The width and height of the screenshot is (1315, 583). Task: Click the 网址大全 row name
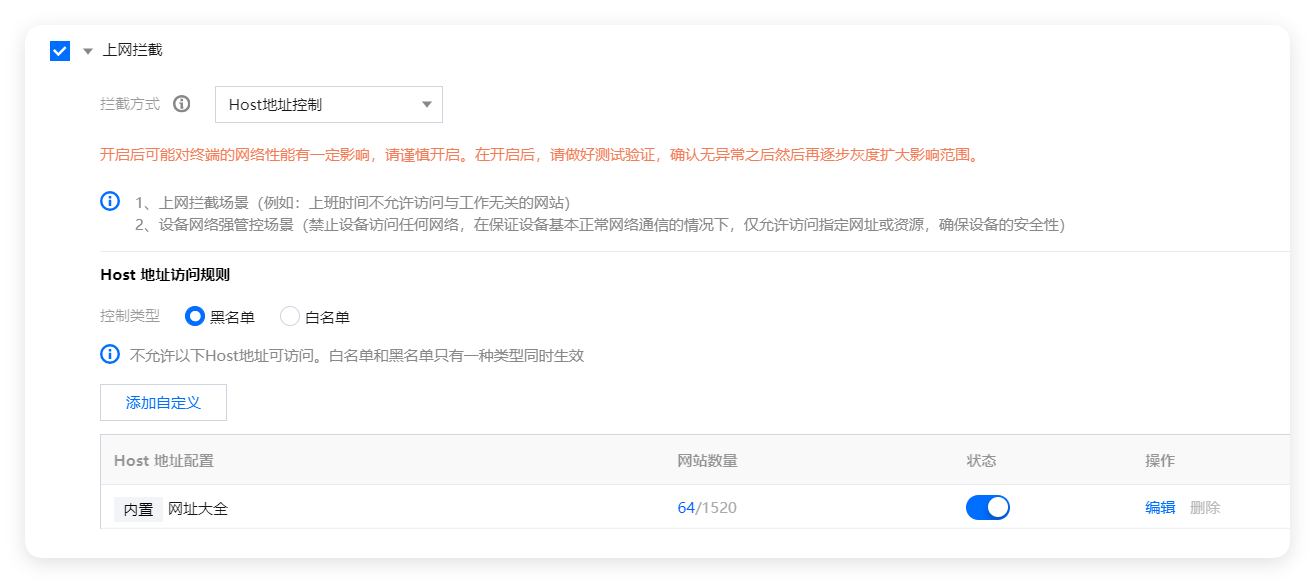click(198, 508)
